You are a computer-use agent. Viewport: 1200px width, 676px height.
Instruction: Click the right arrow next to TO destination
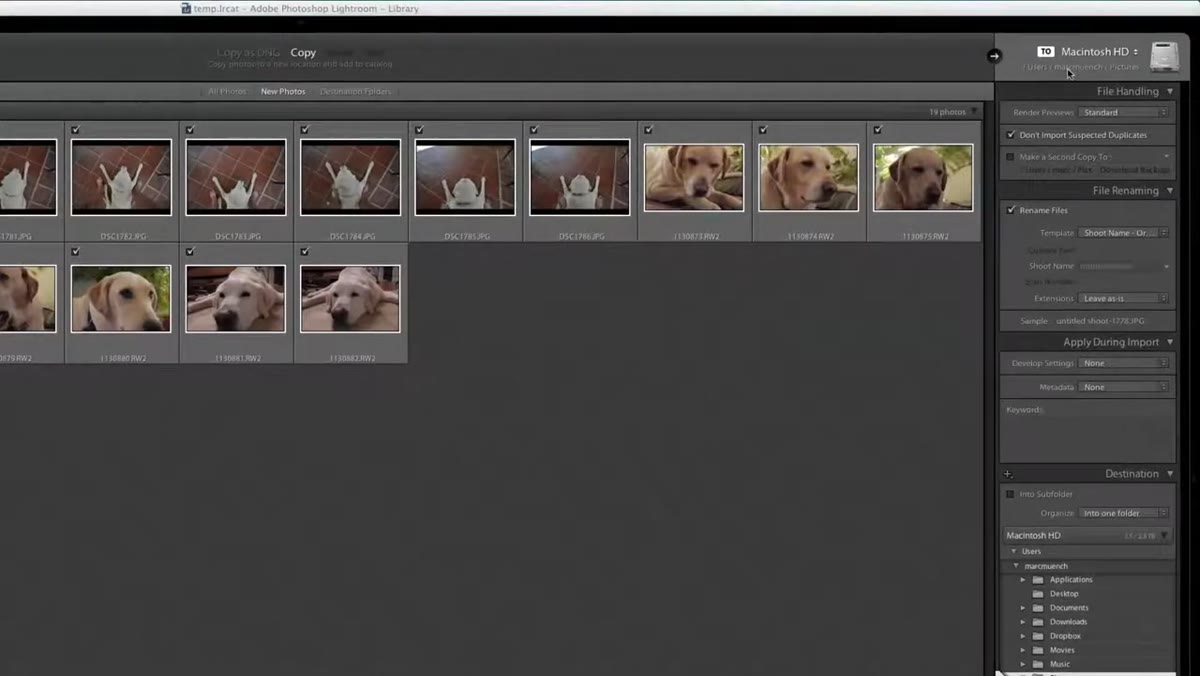994,56
